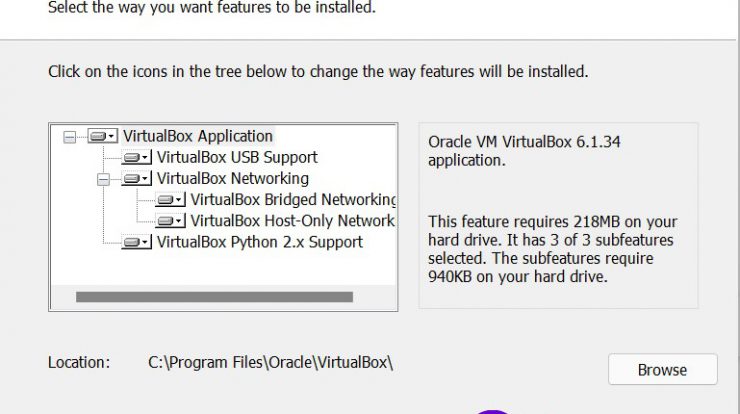The width and height of the screenshot is (740, 414).
Task: Click the feature tree horizontal scrollbar
Action: pos(214,297)
